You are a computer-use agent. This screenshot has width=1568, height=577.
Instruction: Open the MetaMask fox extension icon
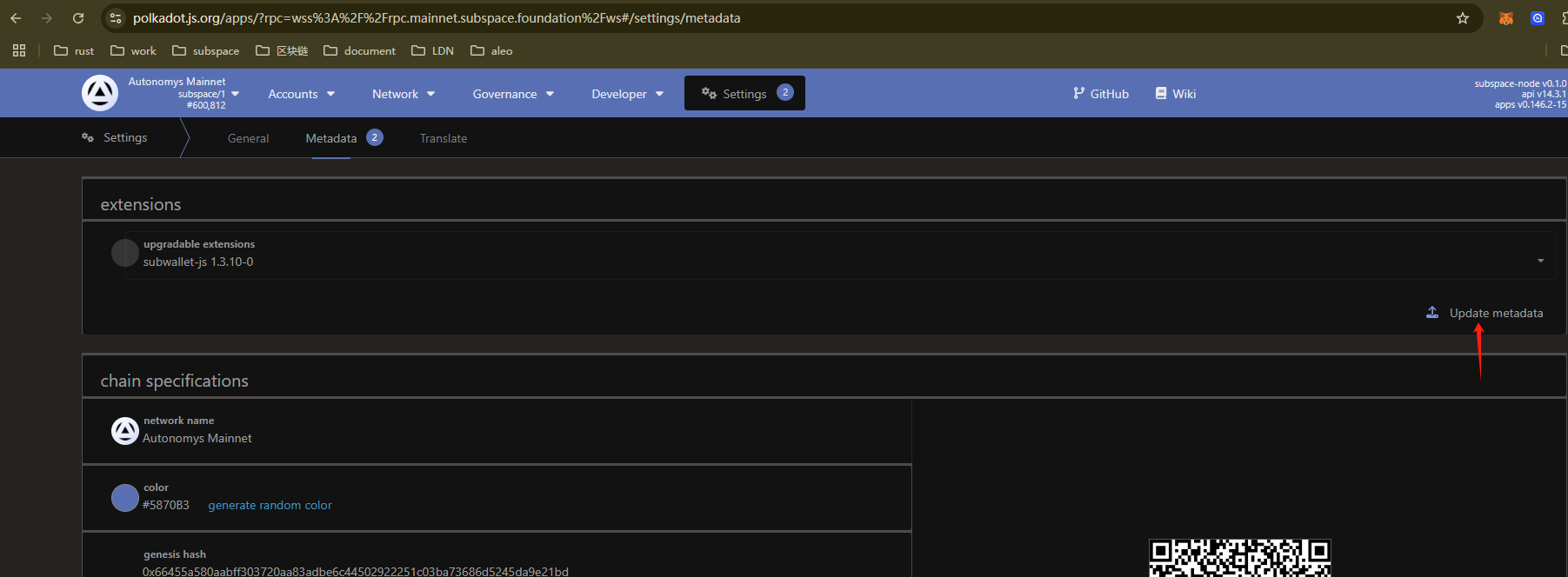coord(1506,18)
